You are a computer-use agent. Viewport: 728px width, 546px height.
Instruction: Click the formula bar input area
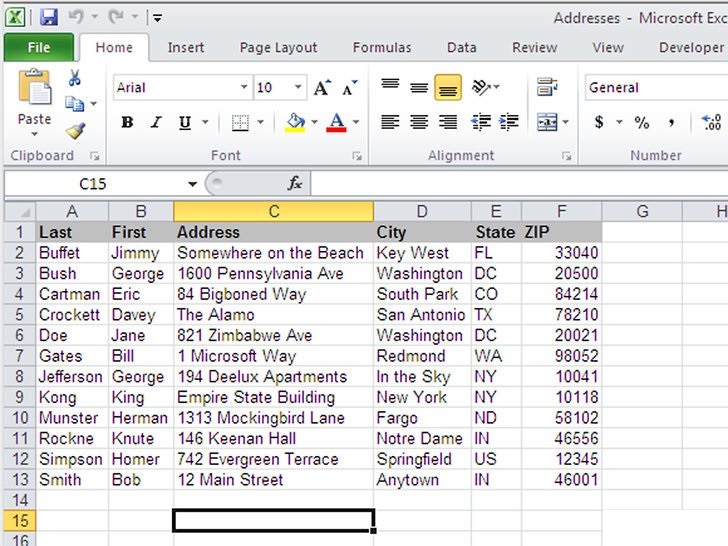519,184
